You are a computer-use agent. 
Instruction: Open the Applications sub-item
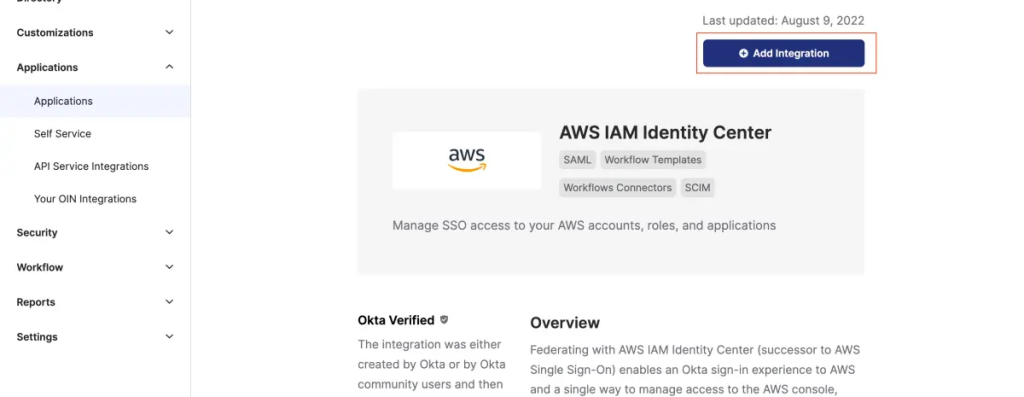pyautogui.click(x=63, y=101)
